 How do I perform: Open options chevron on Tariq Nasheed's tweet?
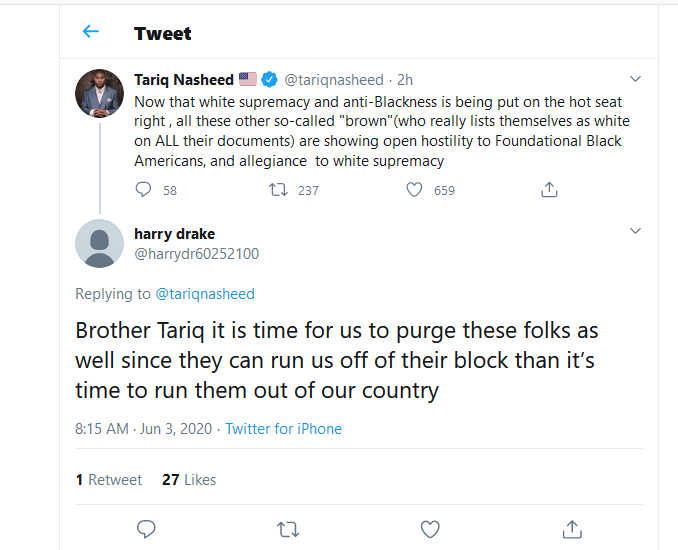point(635,79)
